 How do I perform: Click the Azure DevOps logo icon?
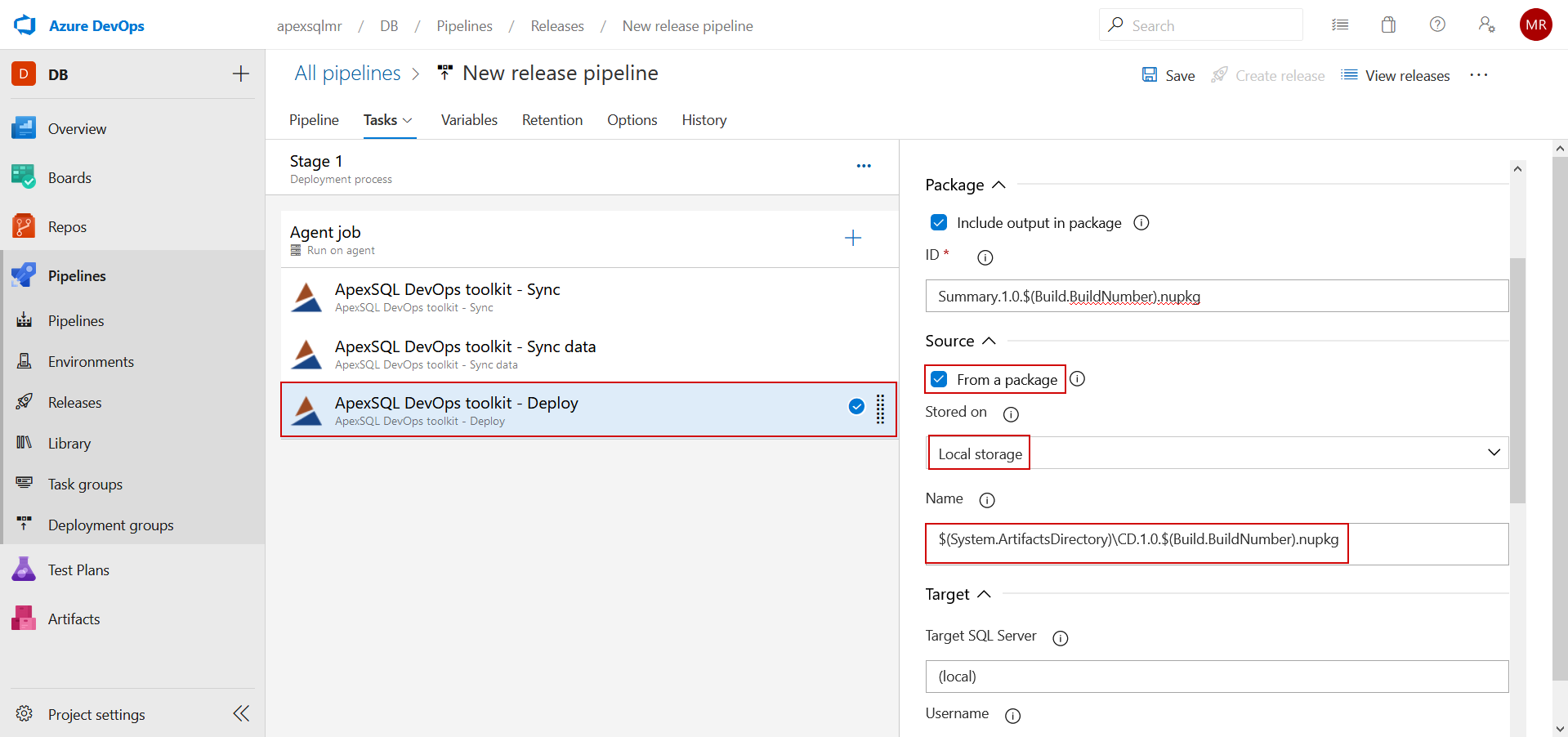(25, 25)
